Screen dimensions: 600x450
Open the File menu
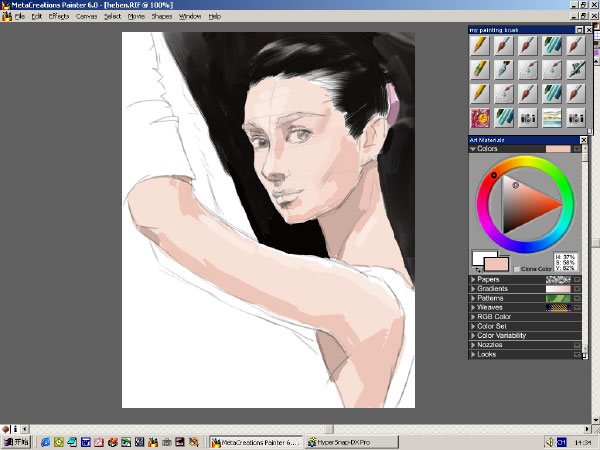click(x=20, y=16)
